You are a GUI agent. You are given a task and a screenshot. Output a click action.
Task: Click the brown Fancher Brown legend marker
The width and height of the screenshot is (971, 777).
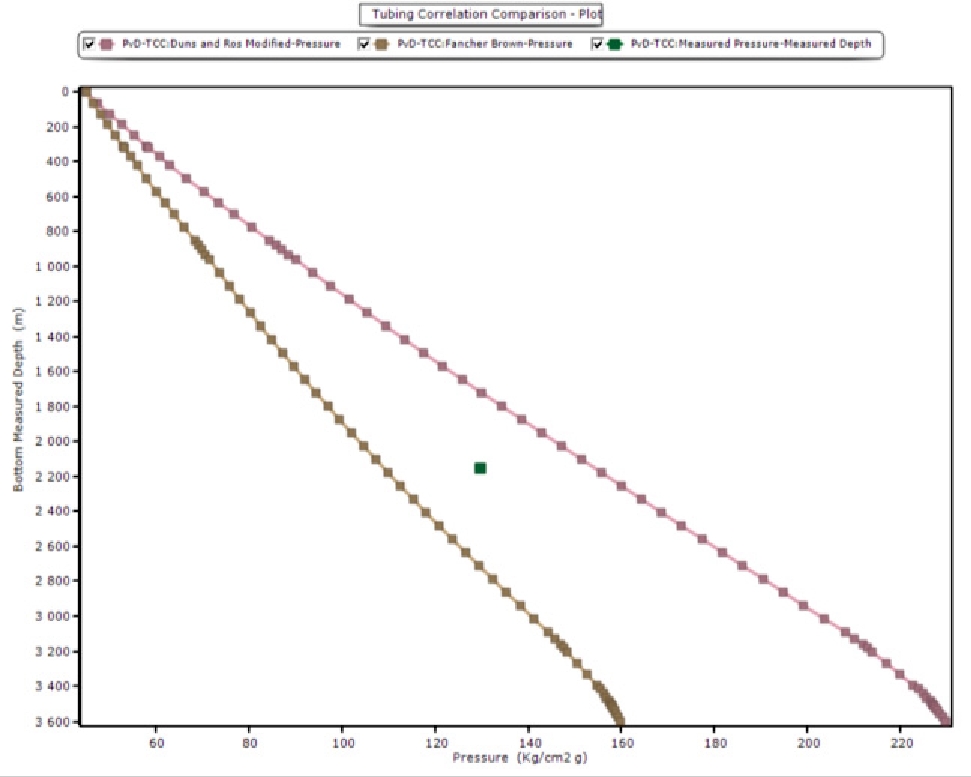tap(381, 44)
